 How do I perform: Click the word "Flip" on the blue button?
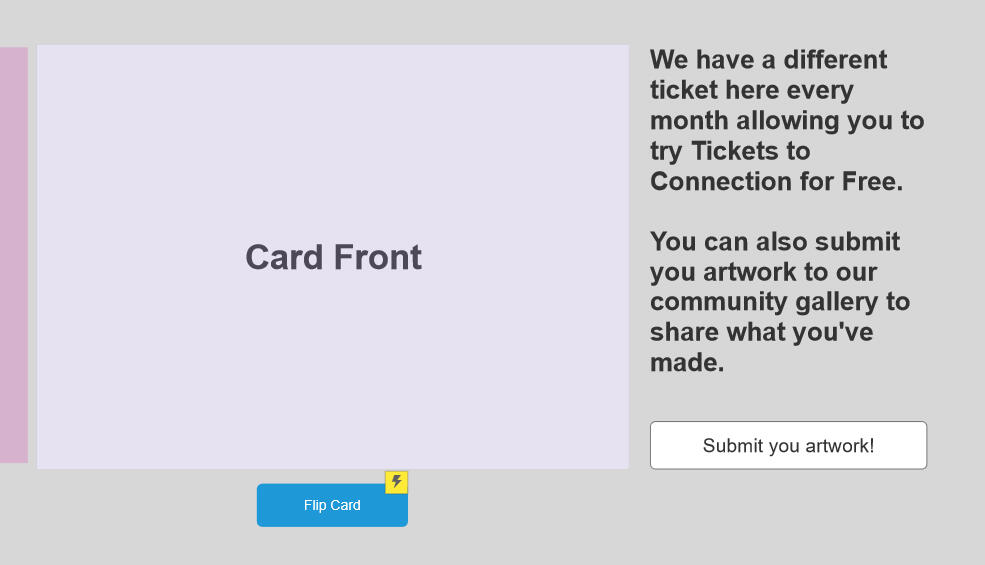click(316, 505)
